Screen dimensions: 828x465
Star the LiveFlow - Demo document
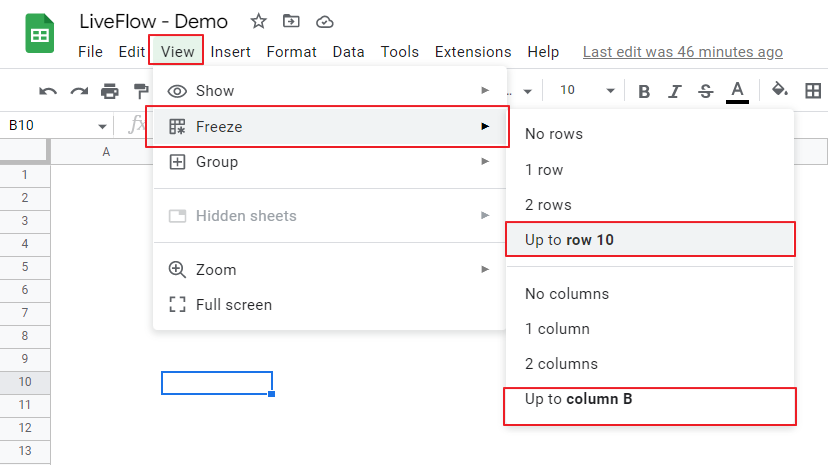pyautogui.click(x=258, y=22)
